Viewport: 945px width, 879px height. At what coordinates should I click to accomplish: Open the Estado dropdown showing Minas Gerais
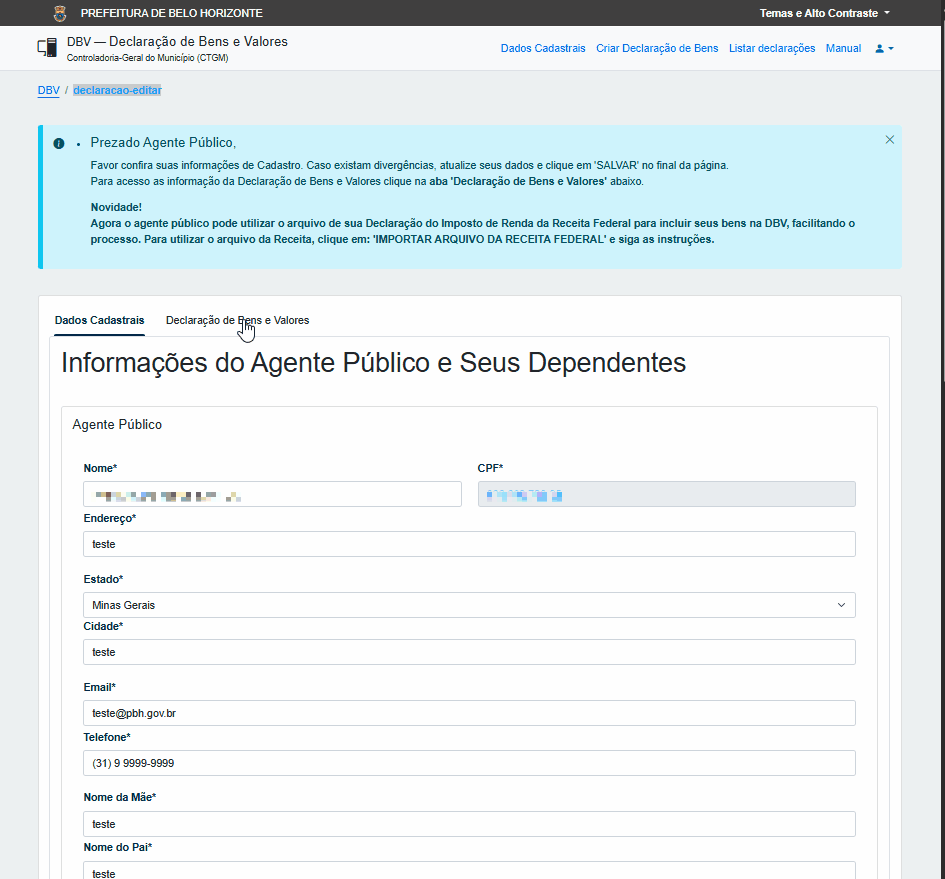click(x=469, y=605)
